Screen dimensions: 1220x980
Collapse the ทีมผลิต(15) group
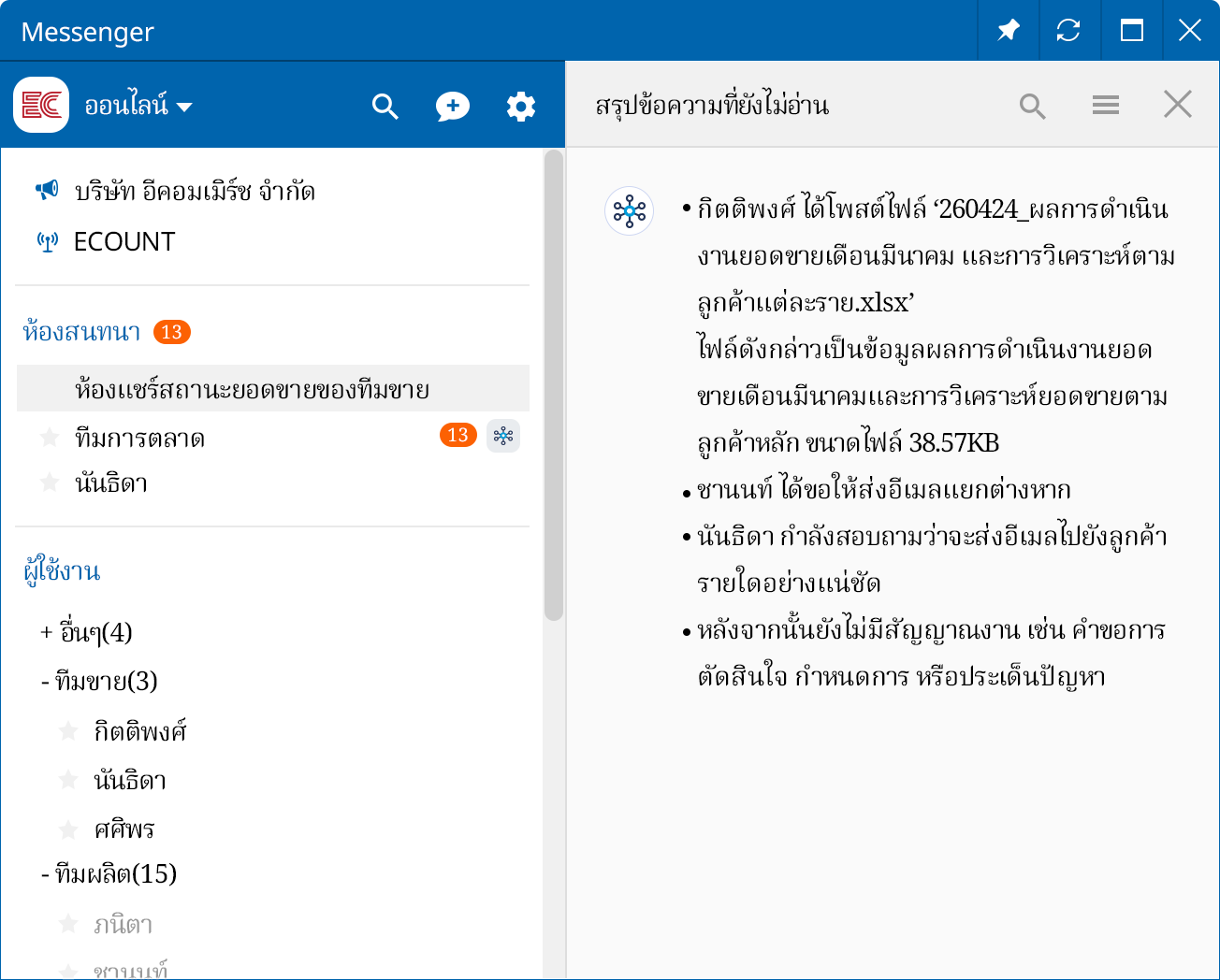[109, 873]
